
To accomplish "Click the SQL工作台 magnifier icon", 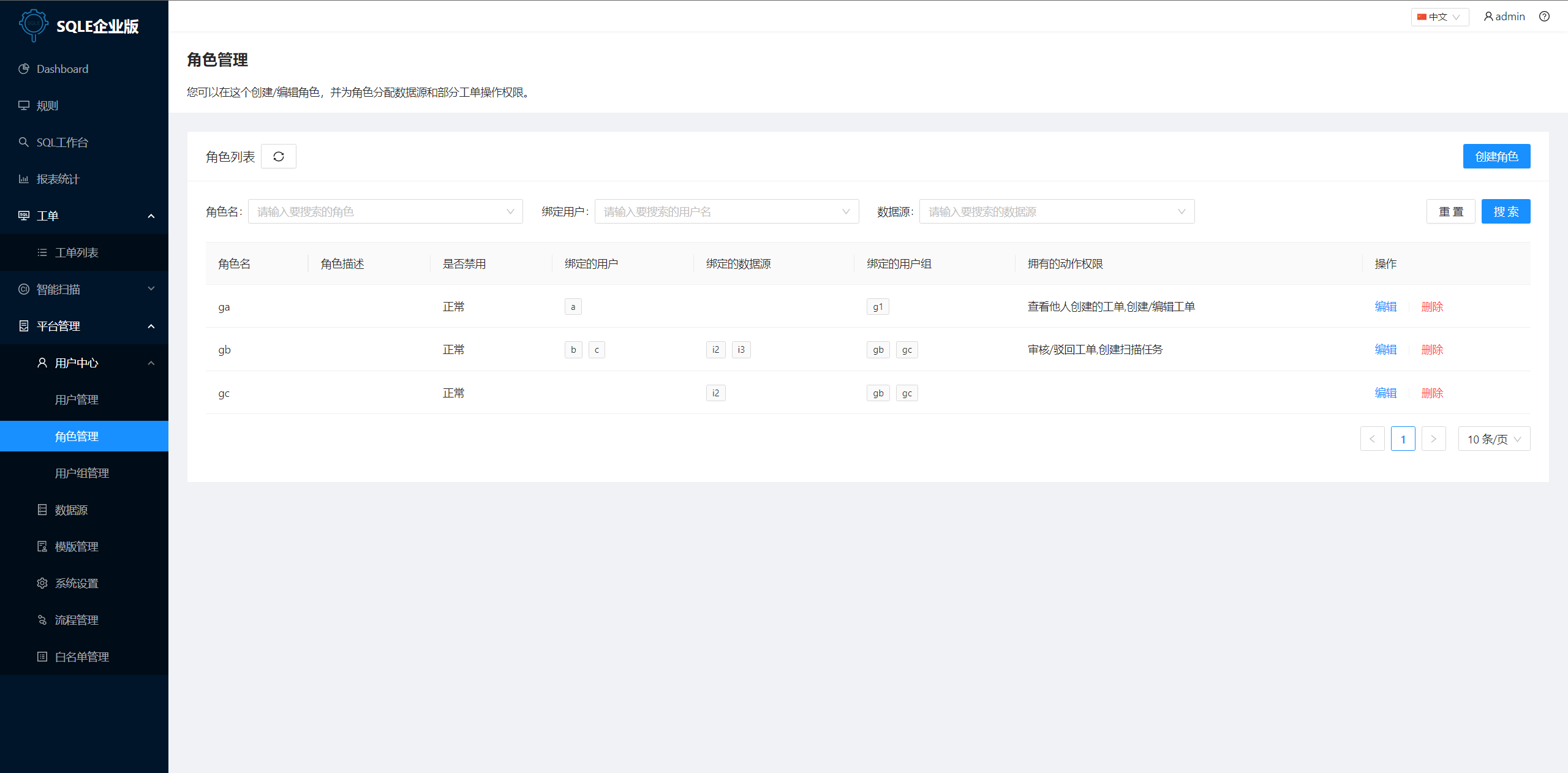I will (24, 142).
